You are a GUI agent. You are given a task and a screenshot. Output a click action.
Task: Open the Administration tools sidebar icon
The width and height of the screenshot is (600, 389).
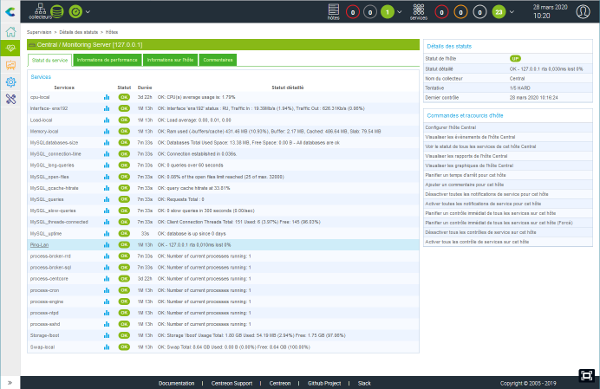(11, 99)
